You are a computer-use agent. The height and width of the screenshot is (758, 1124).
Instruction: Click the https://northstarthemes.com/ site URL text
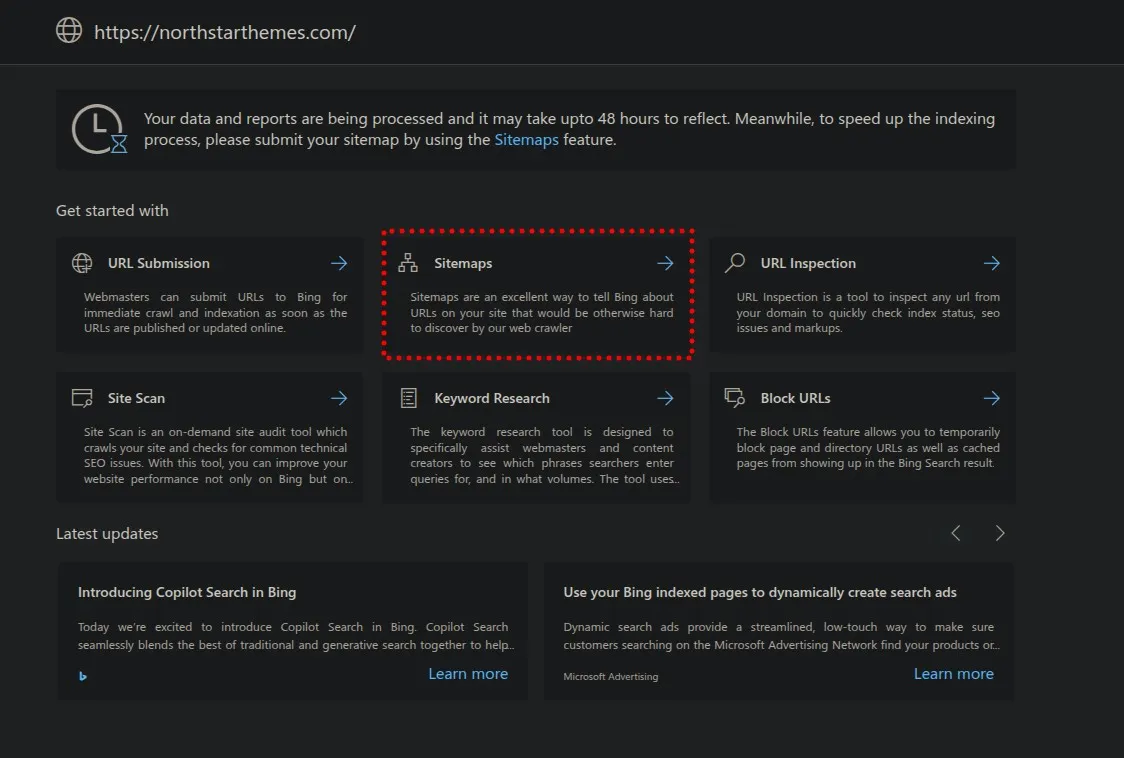coord(224,32)
